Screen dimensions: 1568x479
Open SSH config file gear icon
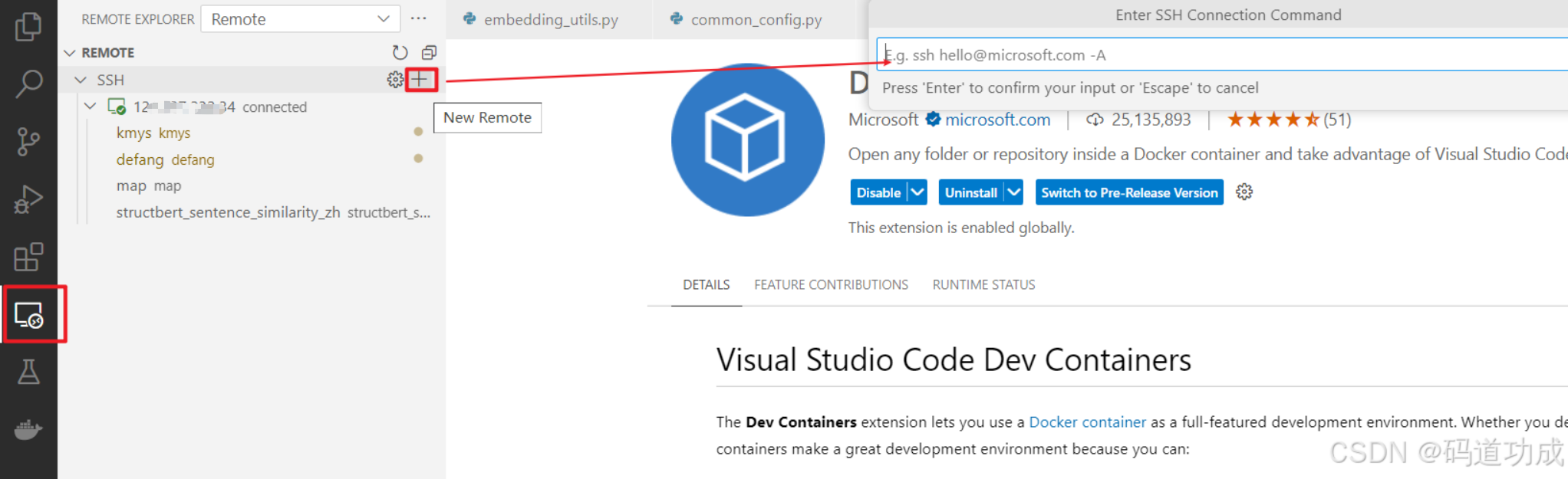395,79
